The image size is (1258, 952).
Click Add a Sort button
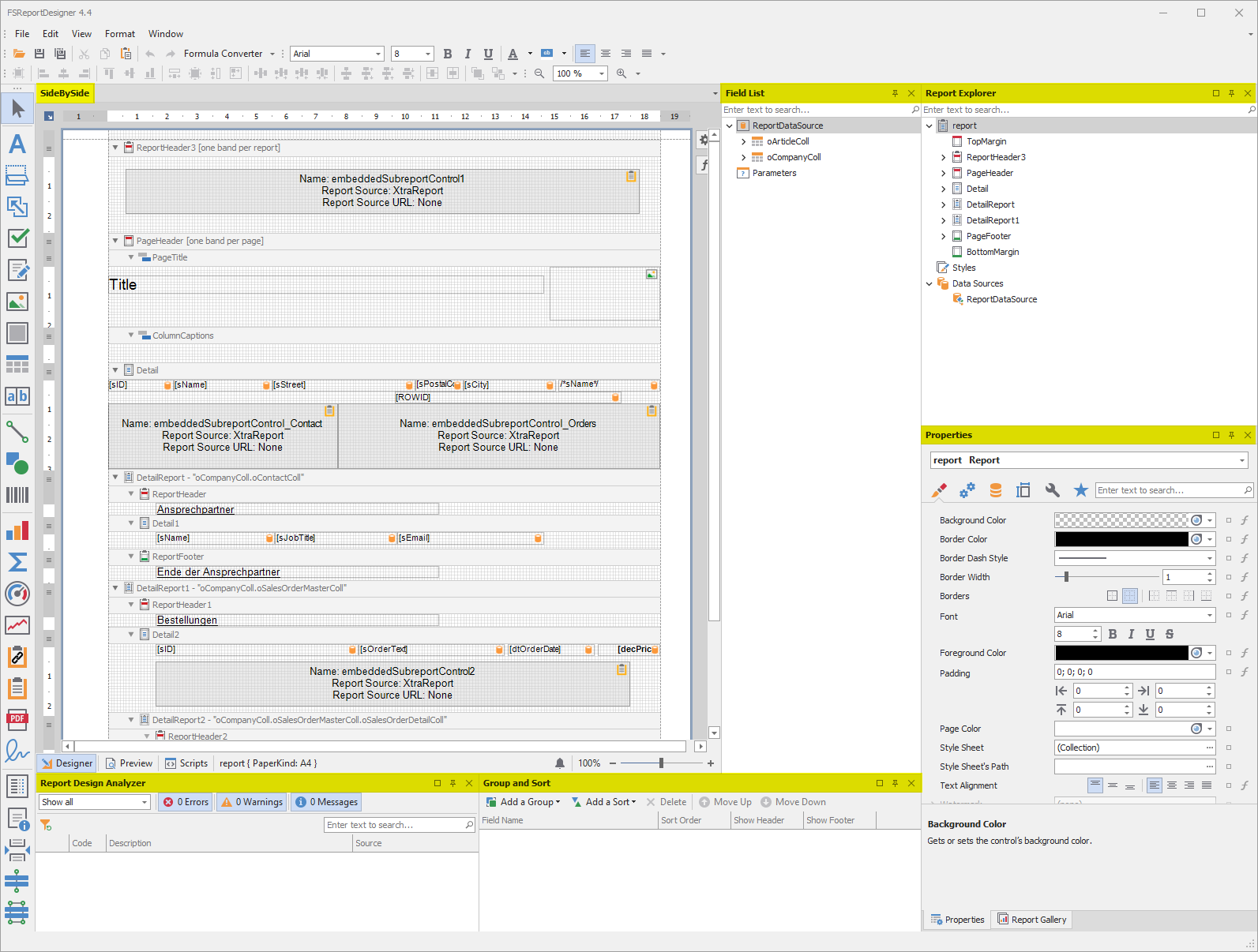pyautogui.click(x=604, y=802)
